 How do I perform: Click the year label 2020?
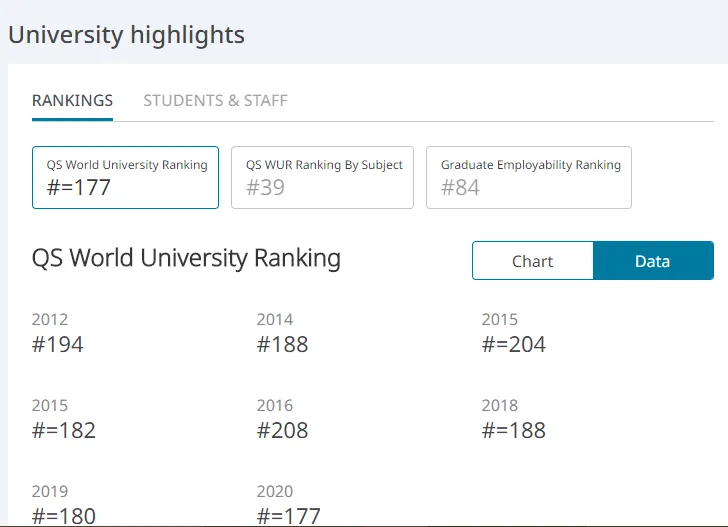point(275,491)
